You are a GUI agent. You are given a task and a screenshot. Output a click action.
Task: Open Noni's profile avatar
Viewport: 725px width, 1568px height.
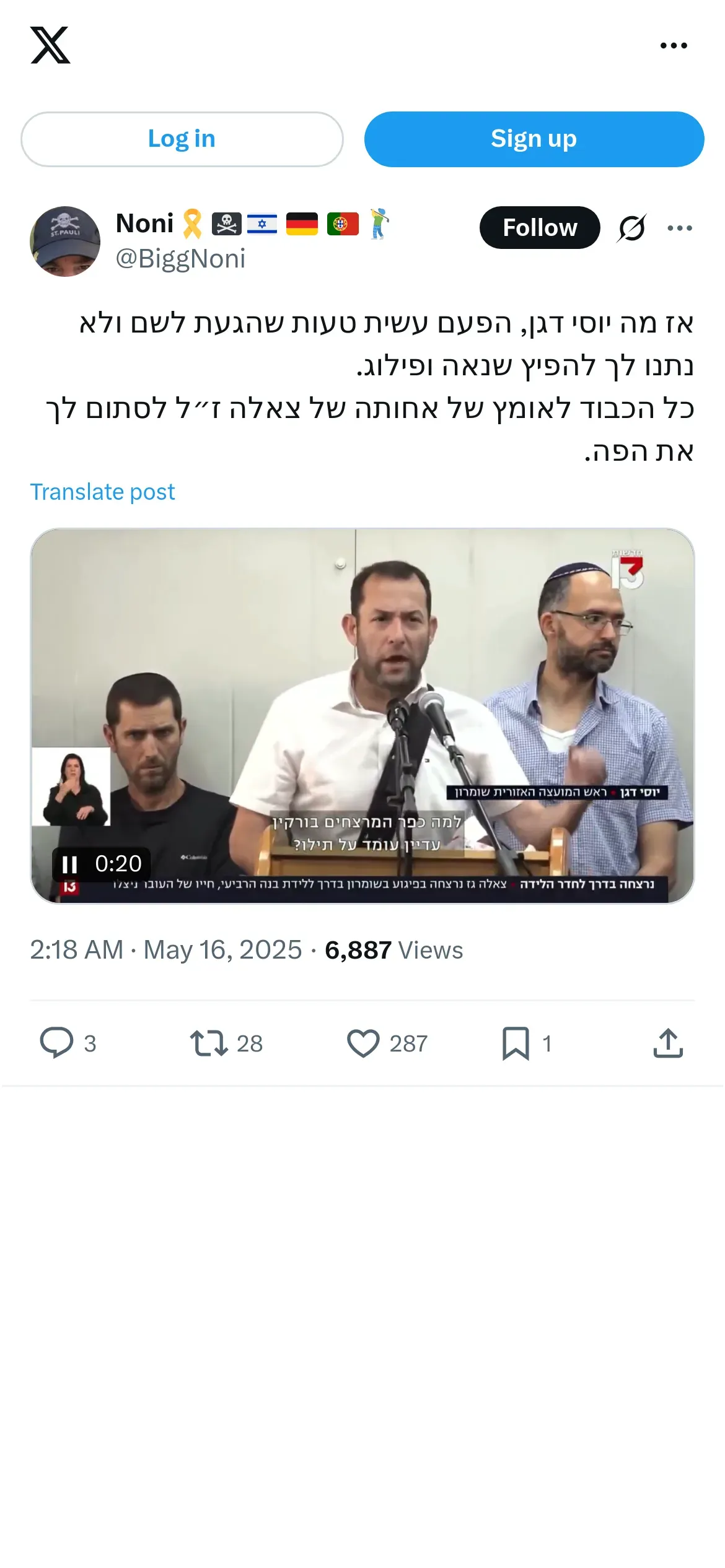coord(65,241)
